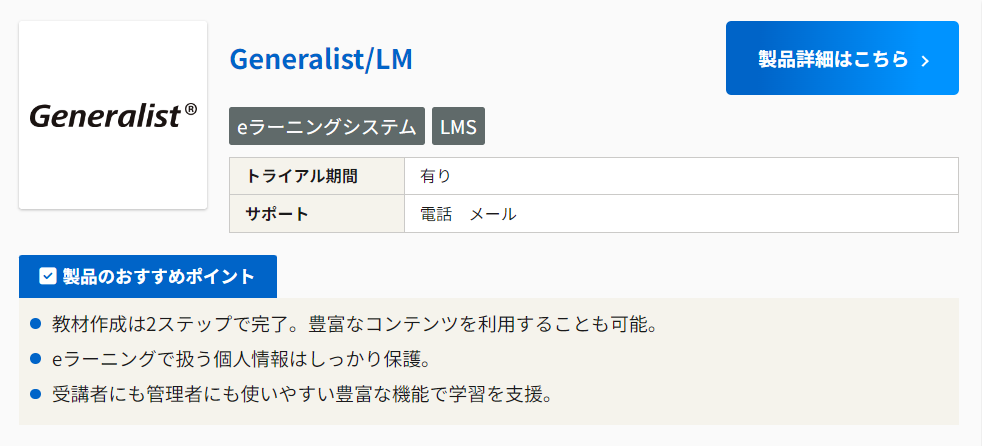This screenshot has width=982, height=446.
Task: Click the bullet dot before 教材作成は2ステップ
Action: tap(36, 324)
